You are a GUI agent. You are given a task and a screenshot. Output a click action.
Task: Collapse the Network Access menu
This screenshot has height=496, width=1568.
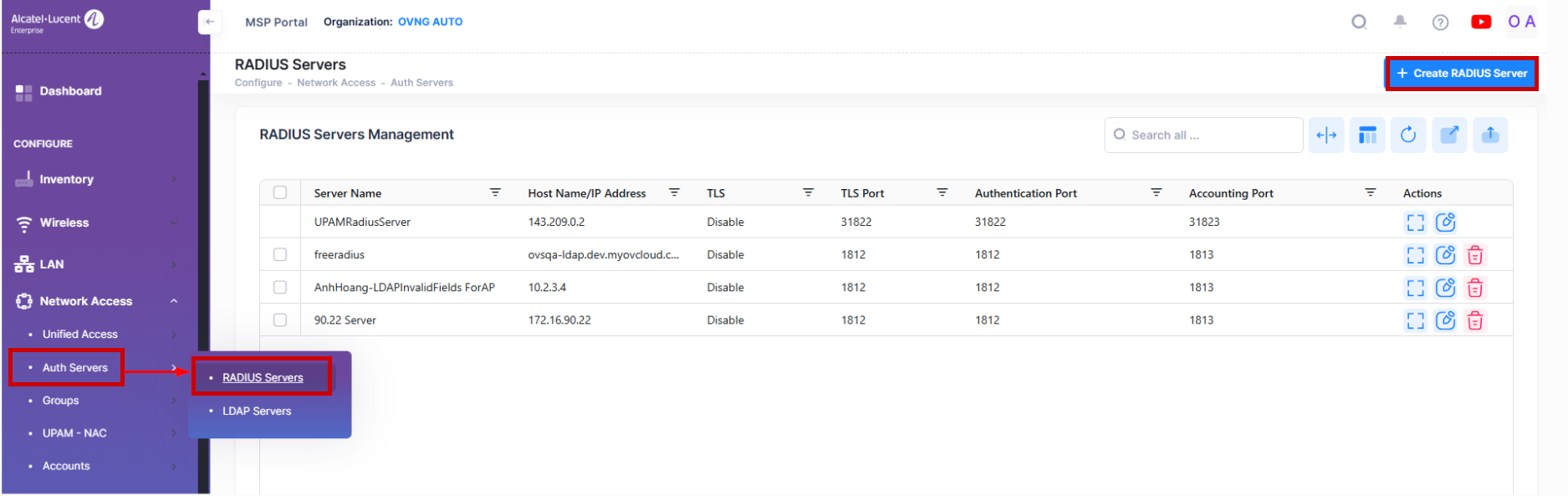click(173, 301)
